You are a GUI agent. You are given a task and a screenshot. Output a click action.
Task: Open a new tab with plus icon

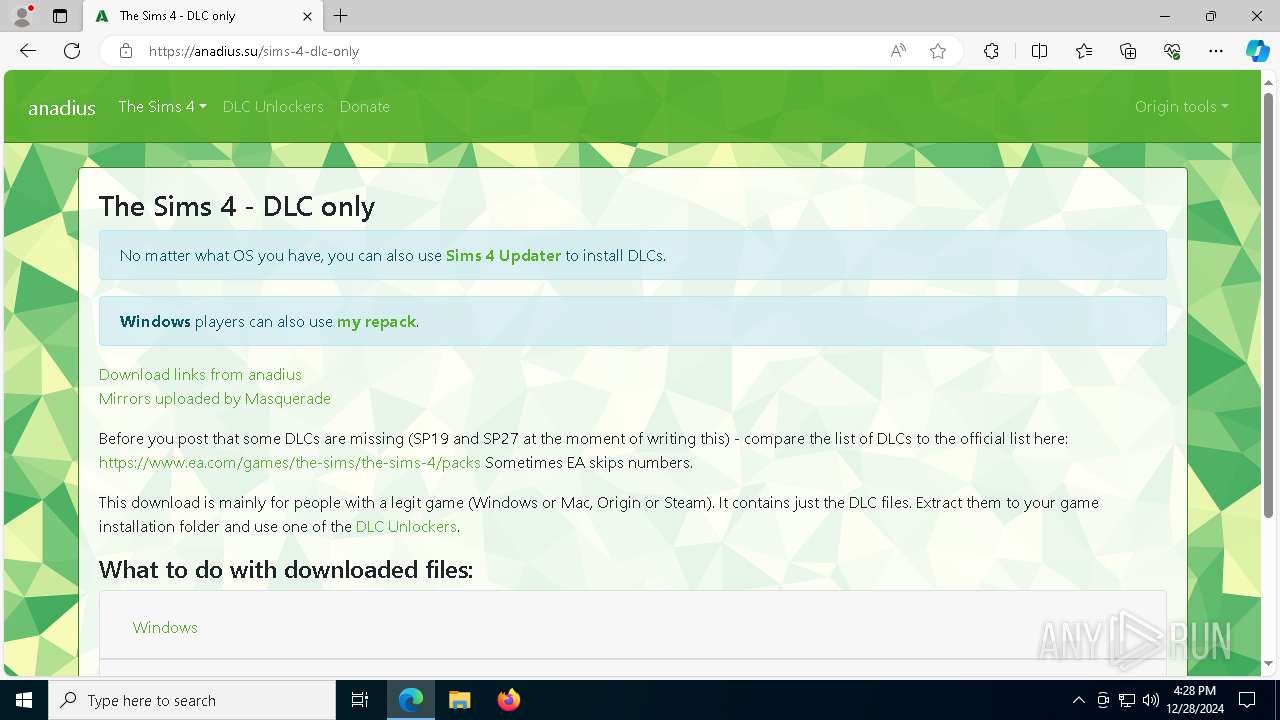click(341, 16)
